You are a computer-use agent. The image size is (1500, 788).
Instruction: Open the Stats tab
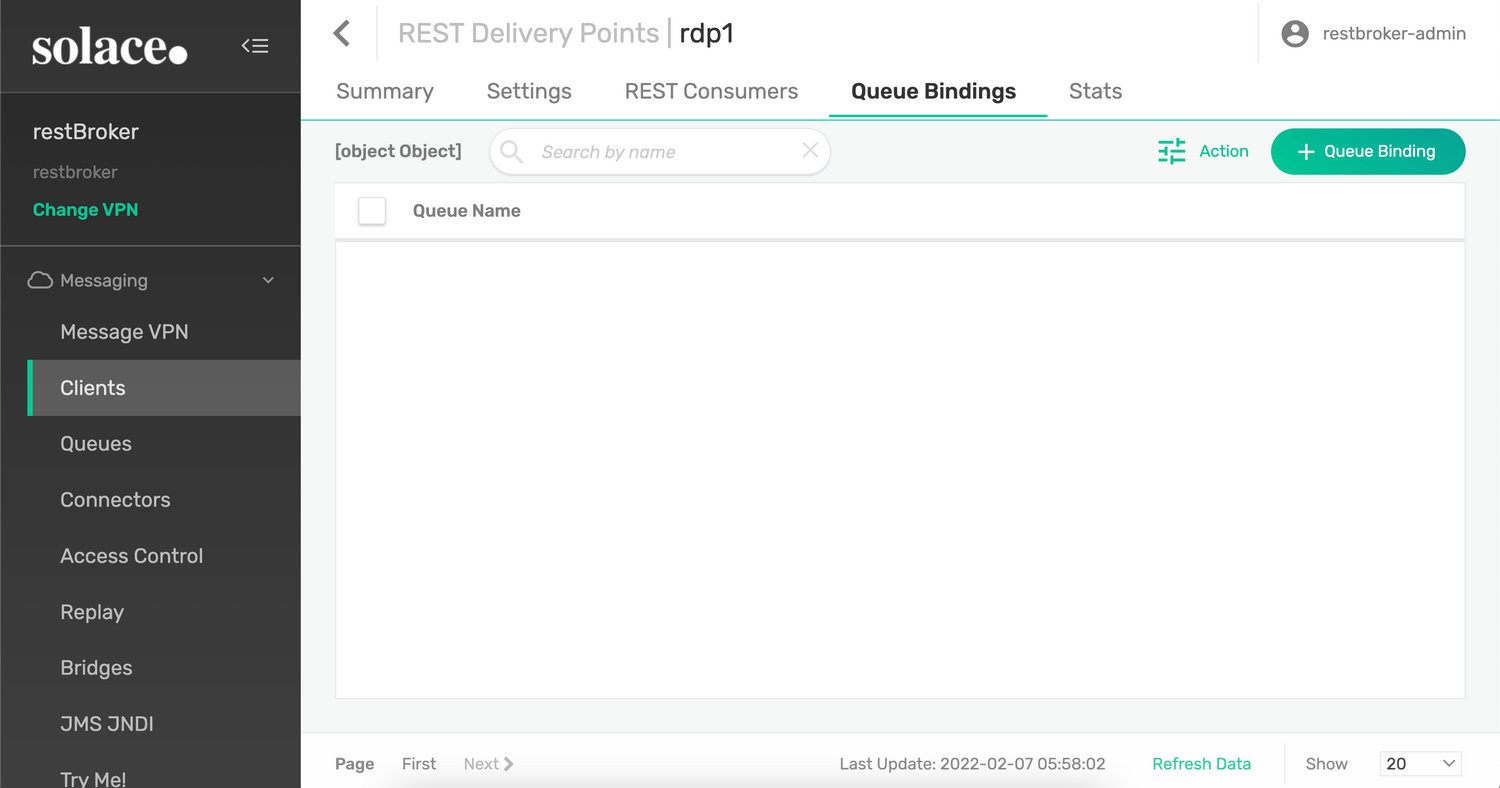point(1095,91)
